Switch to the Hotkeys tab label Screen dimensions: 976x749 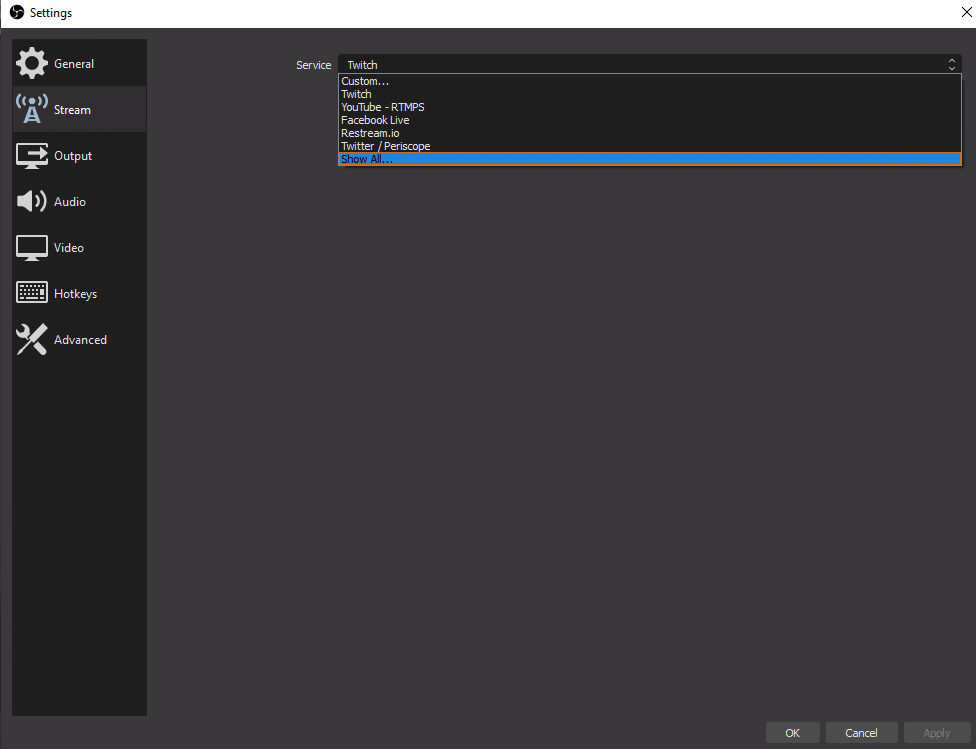coord(75,294)
